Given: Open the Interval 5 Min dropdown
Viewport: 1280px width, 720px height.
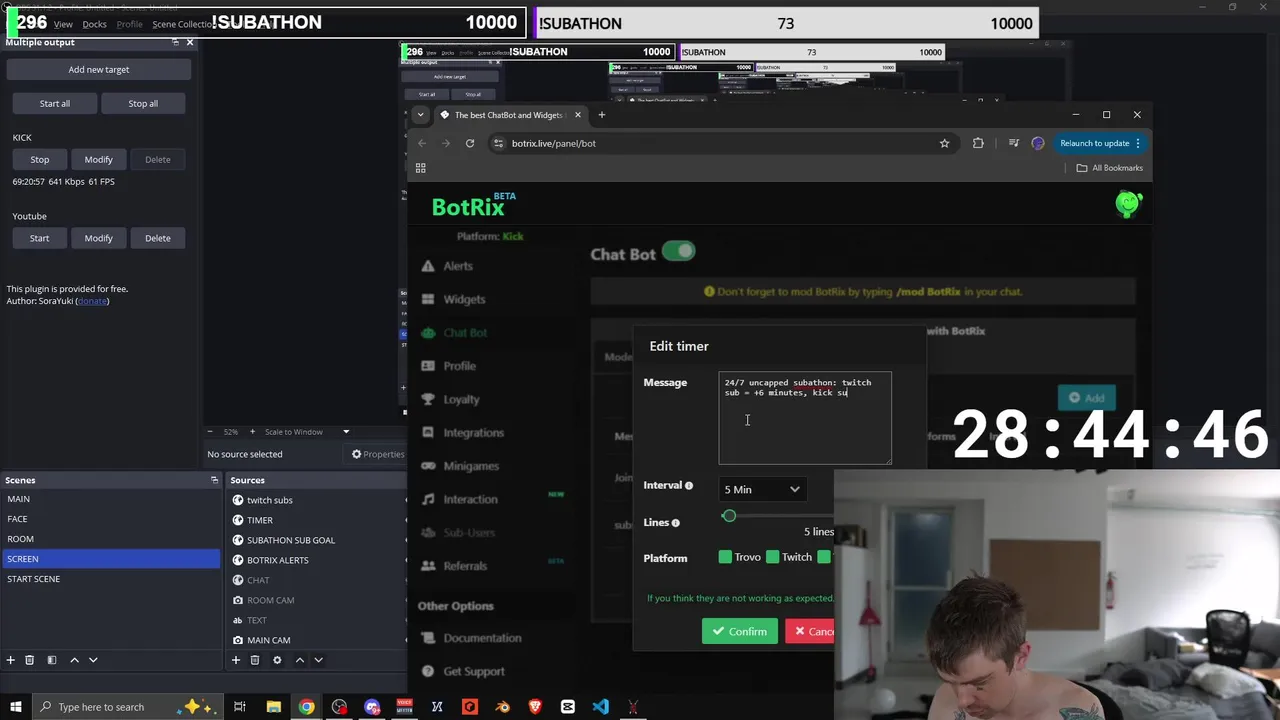Looking at the screenshot, I should pos(762,489).
